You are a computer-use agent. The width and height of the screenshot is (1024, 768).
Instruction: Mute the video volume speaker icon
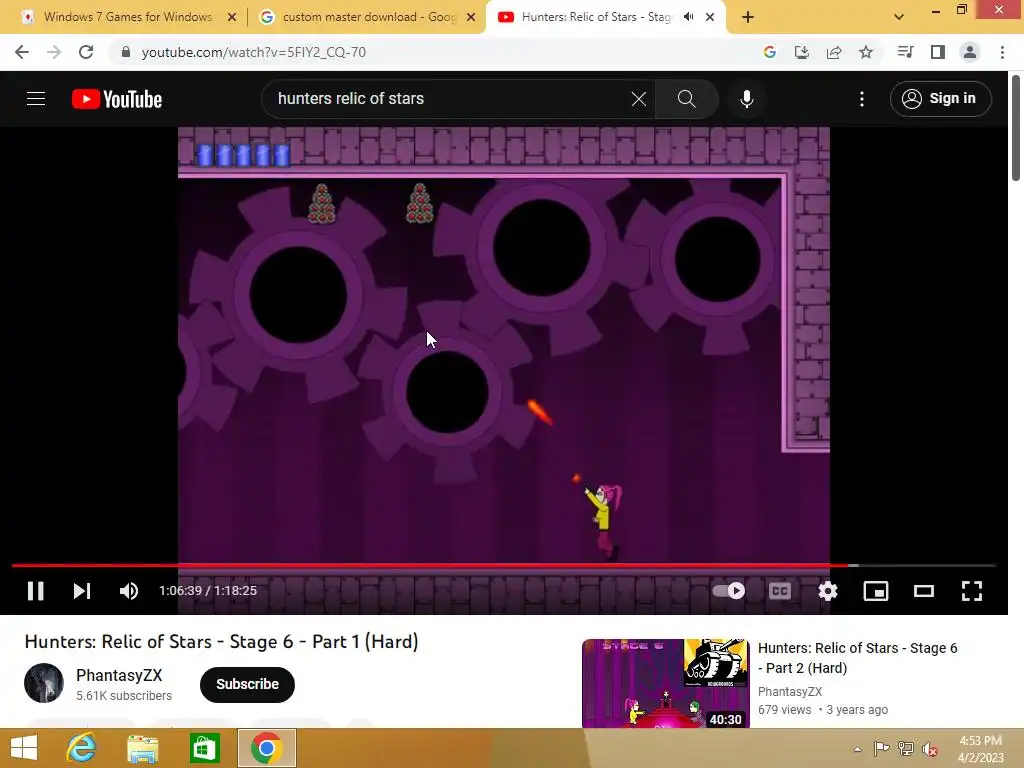coord(129,591)
